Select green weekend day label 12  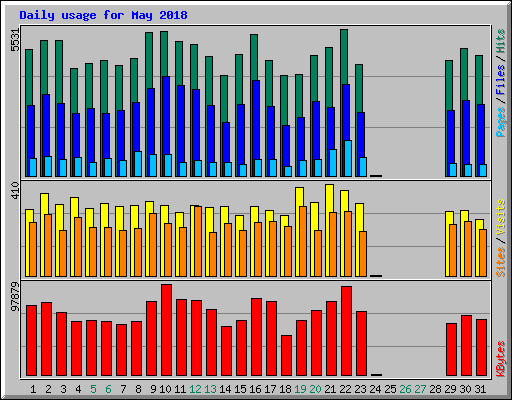pyautogui.click(x=195, y=389)
